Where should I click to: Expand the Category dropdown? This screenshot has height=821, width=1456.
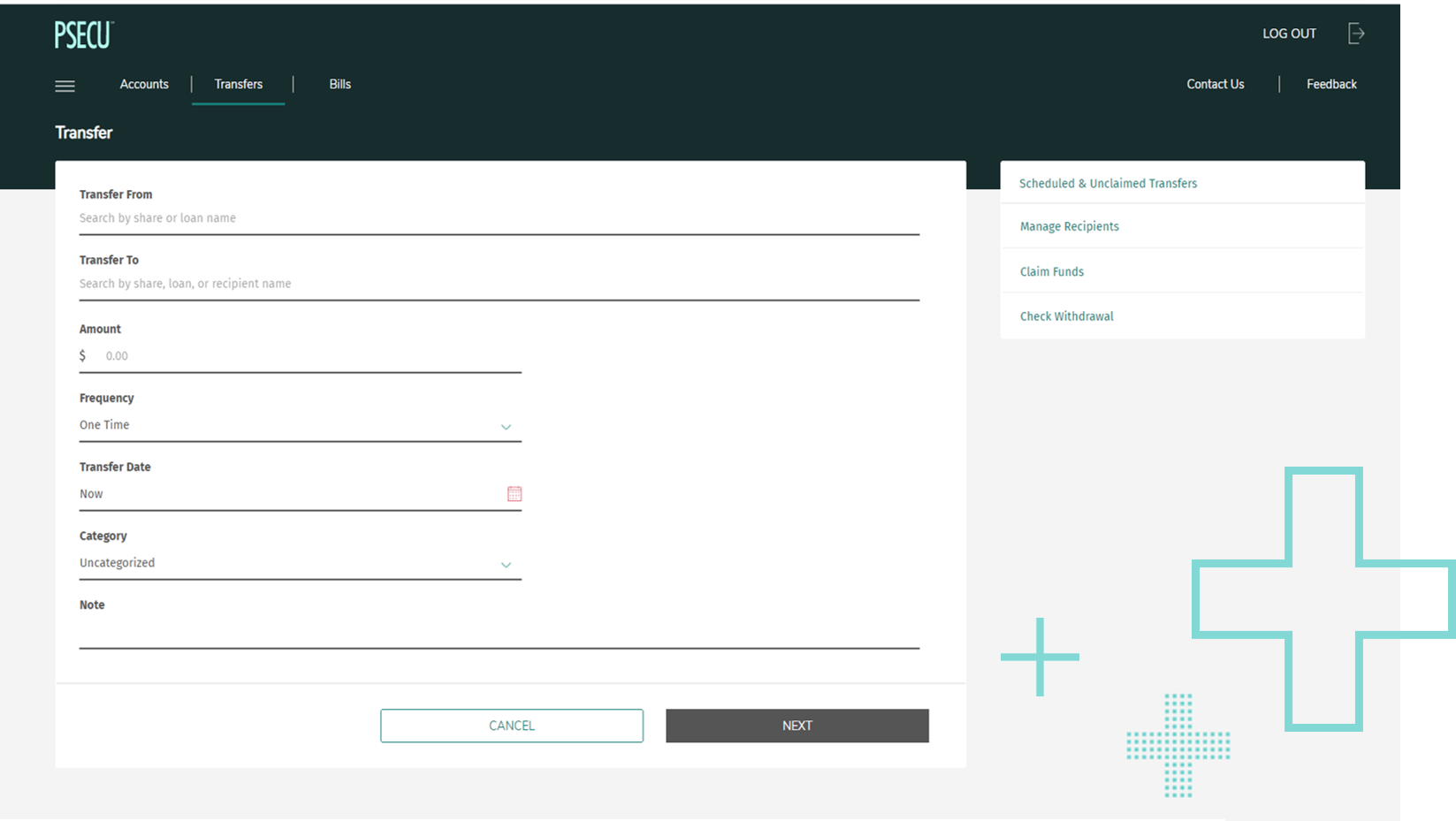(x=506, y=564)
